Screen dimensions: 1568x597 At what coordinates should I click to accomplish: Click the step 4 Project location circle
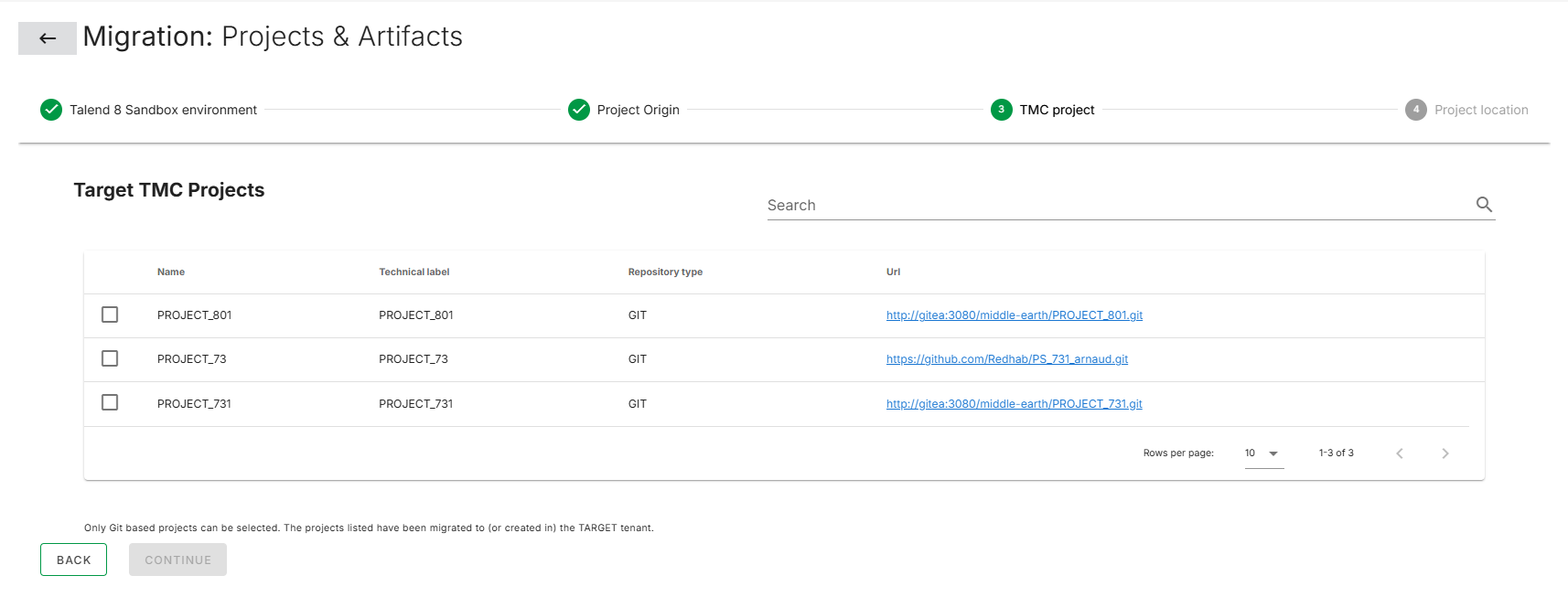pos(1416,110)
